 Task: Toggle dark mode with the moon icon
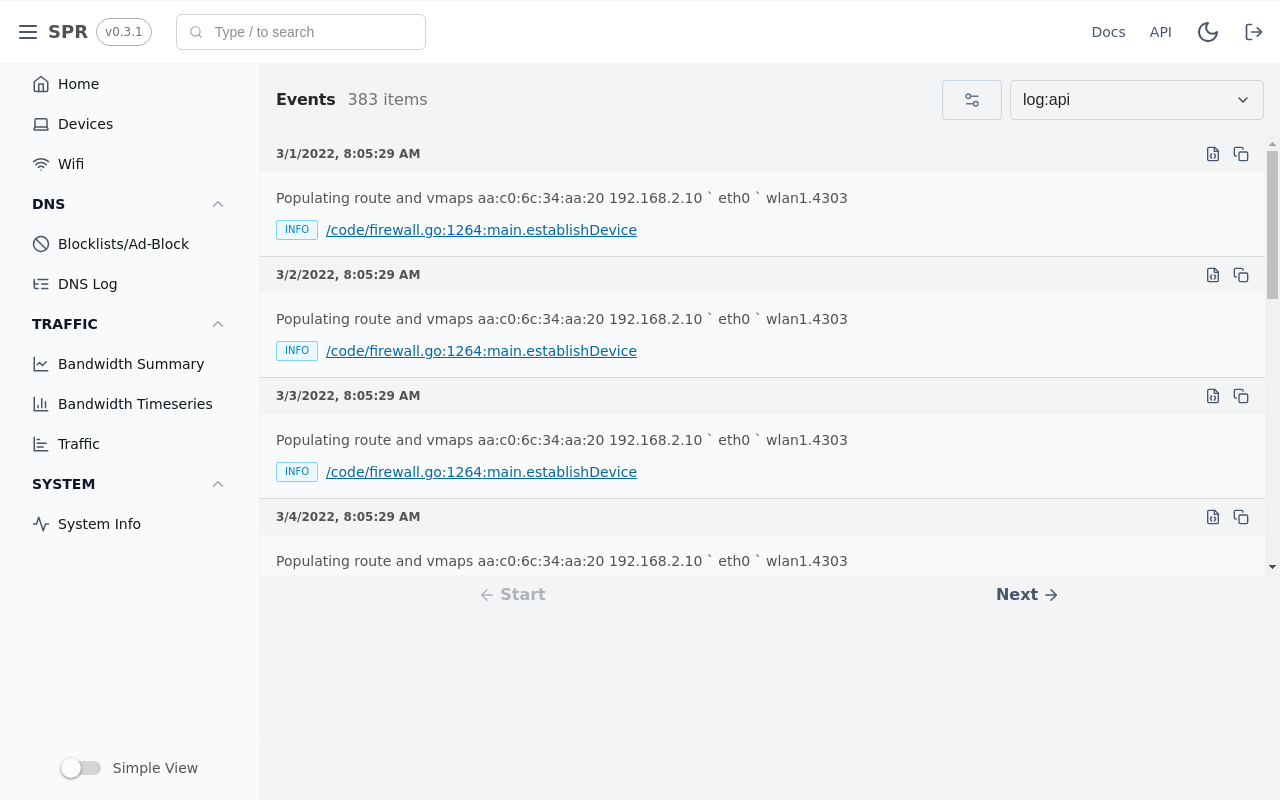[x=1208, y=31]
